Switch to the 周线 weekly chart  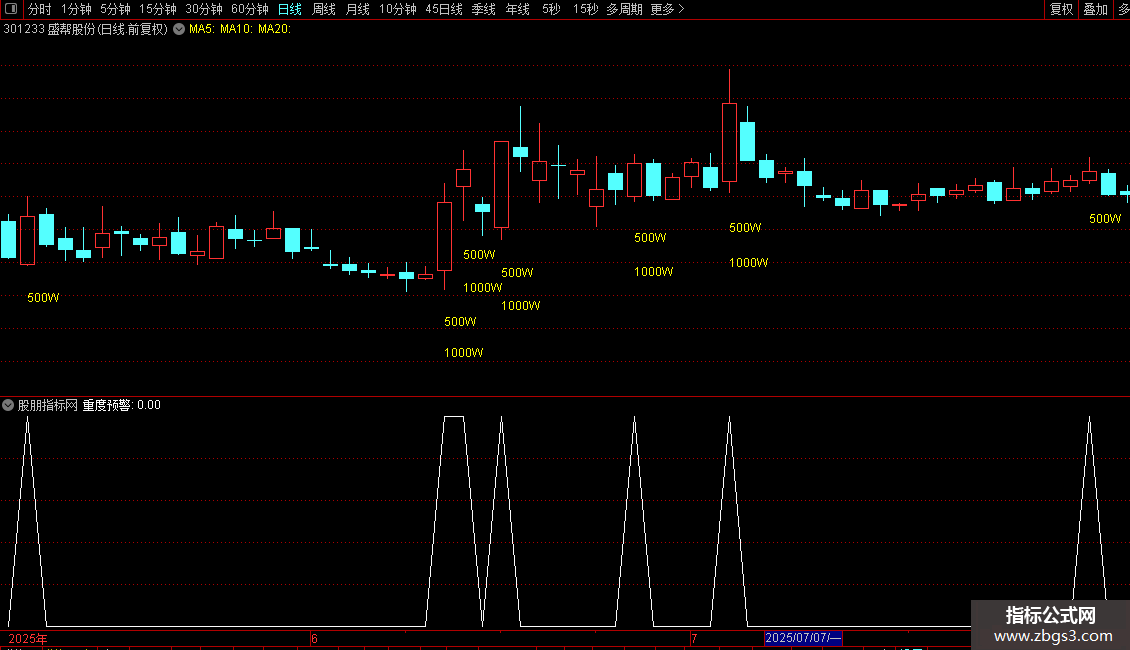coord(324,9)
